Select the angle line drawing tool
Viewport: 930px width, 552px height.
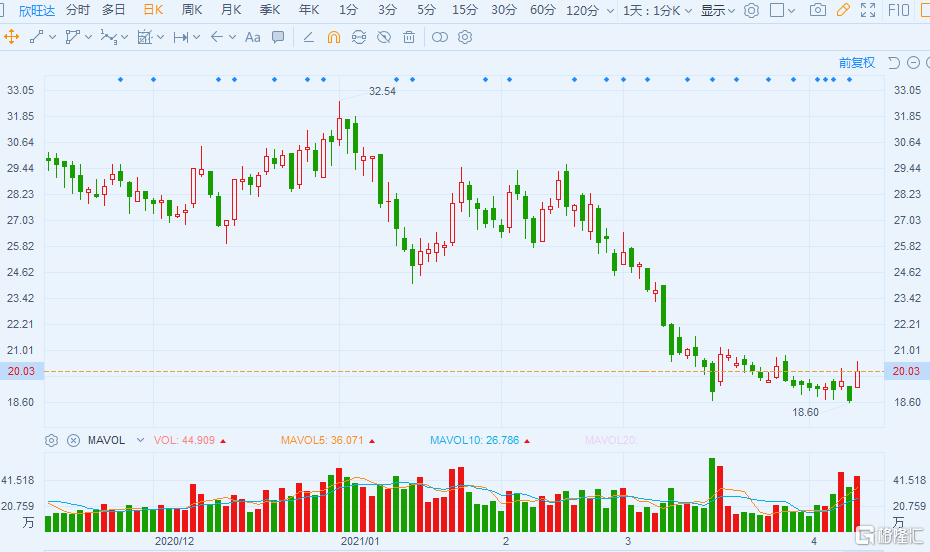[x=308, y=37]
